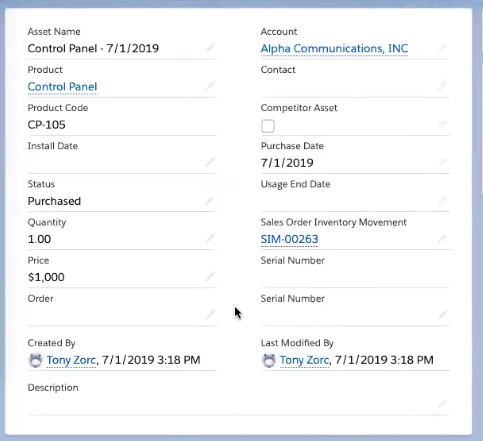Open SIM-00263 inventory movement link
Screen dimensions: 483x441
[289, 239]
